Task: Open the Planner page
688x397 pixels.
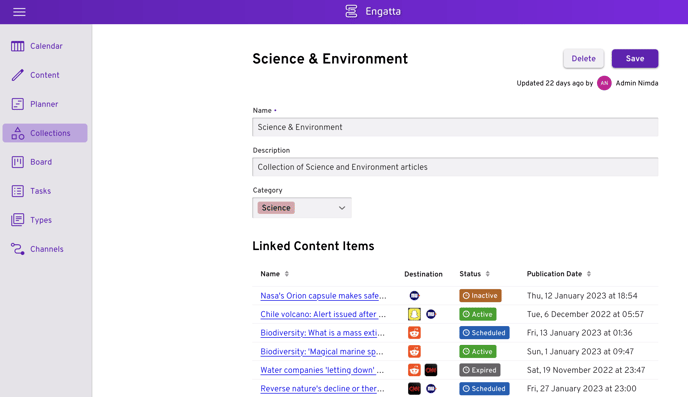Action: (x=45, y=104)
